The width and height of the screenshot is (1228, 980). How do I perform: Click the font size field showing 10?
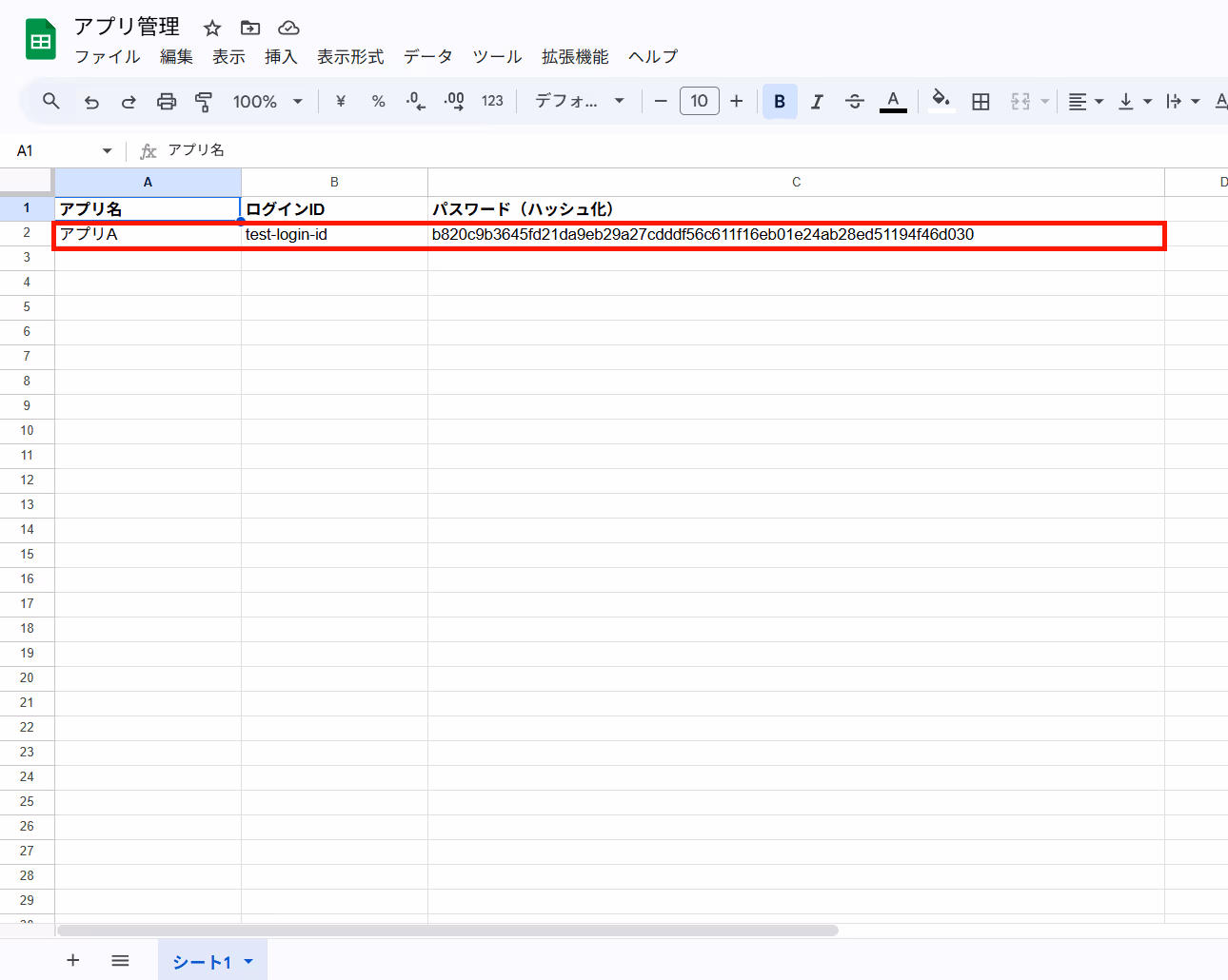(x=700, y=101)
